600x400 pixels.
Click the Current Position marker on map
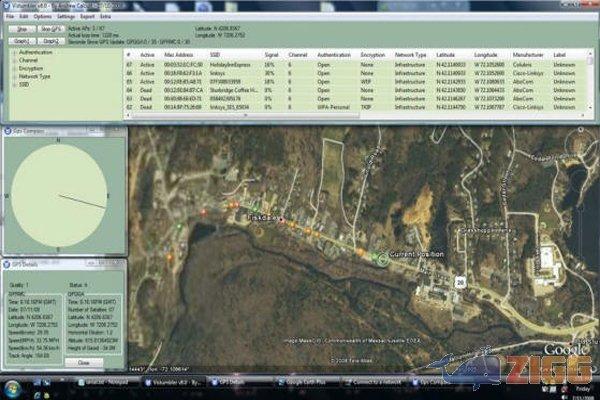(380, 257)
